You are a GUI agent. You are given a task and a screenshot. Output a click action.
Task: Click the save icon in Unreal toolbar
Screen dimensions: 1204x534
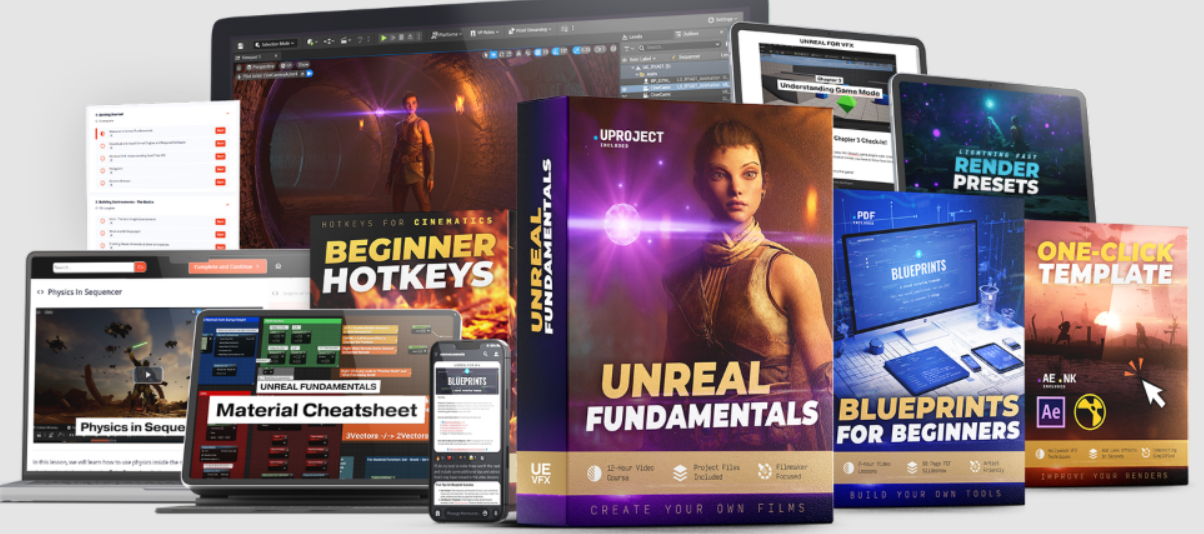click(x=240, y=45)
